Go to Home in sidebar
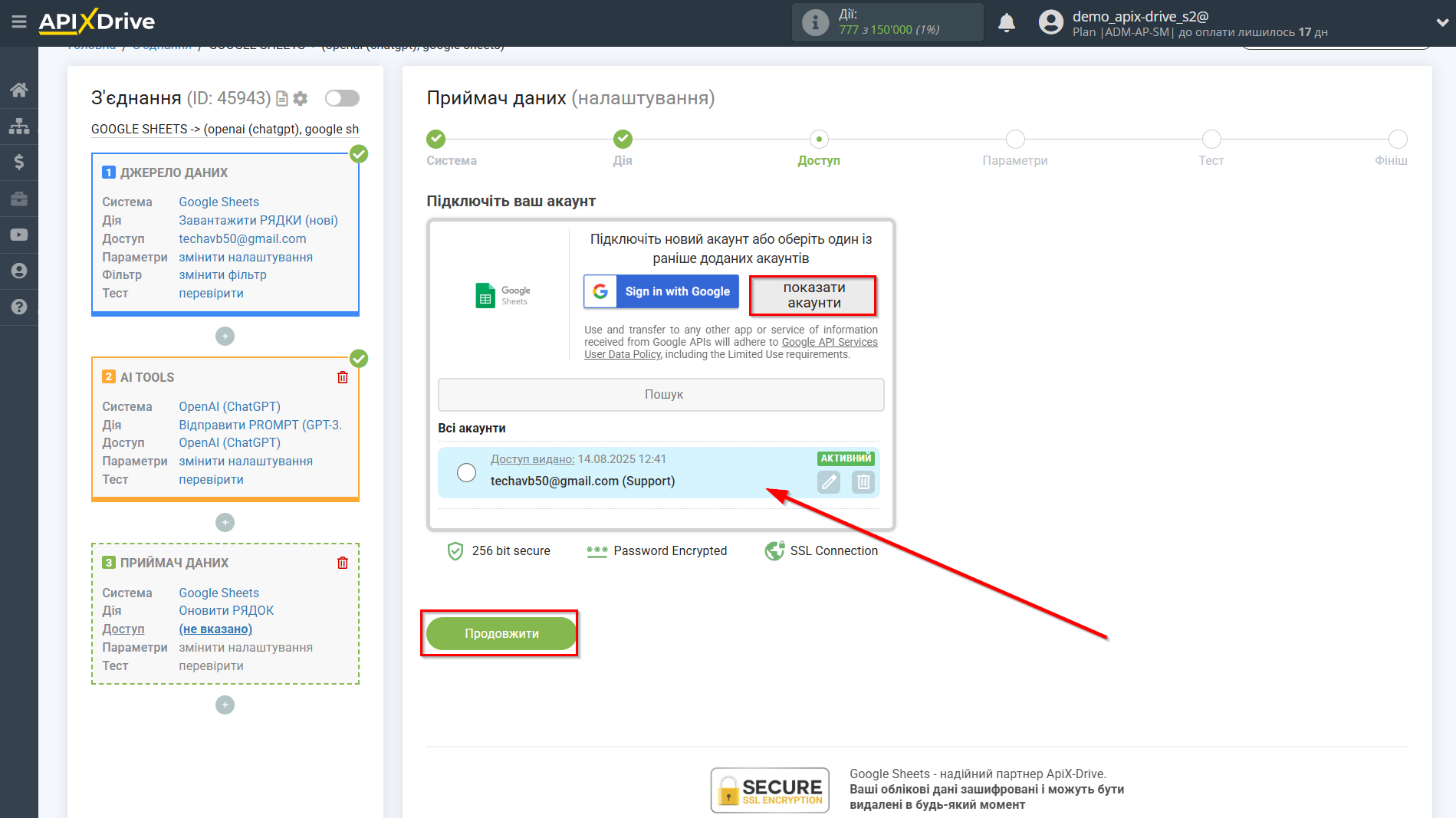Viewport: 1456px width, 818px height. pyautogui.click(x=19, y=90)
